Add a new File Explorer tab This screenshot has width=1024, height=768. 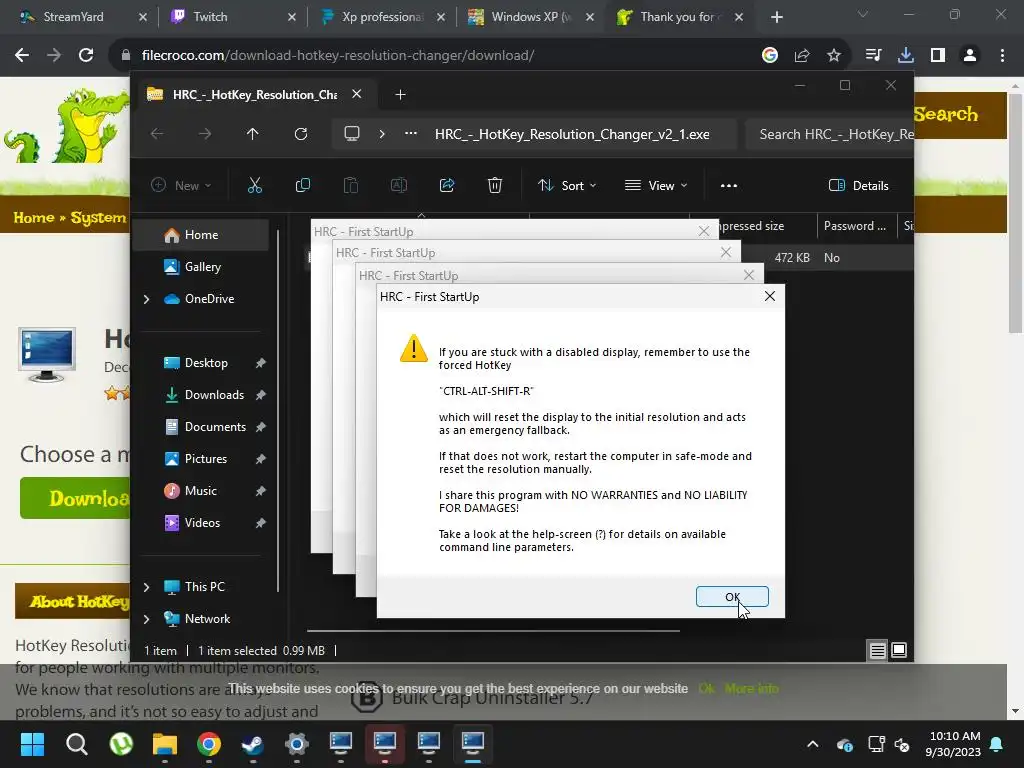point(400,95)
